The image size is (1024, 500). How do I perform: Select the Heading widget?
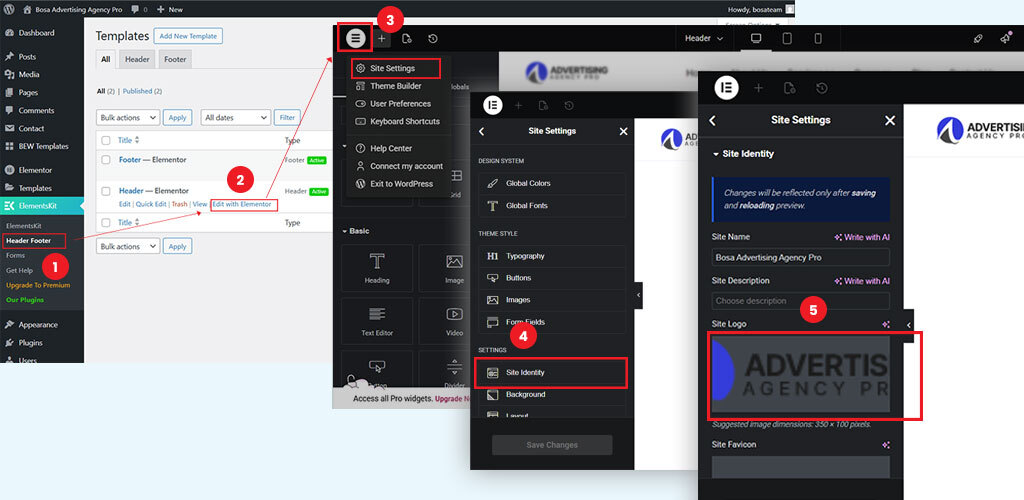(x=377, y=268)
